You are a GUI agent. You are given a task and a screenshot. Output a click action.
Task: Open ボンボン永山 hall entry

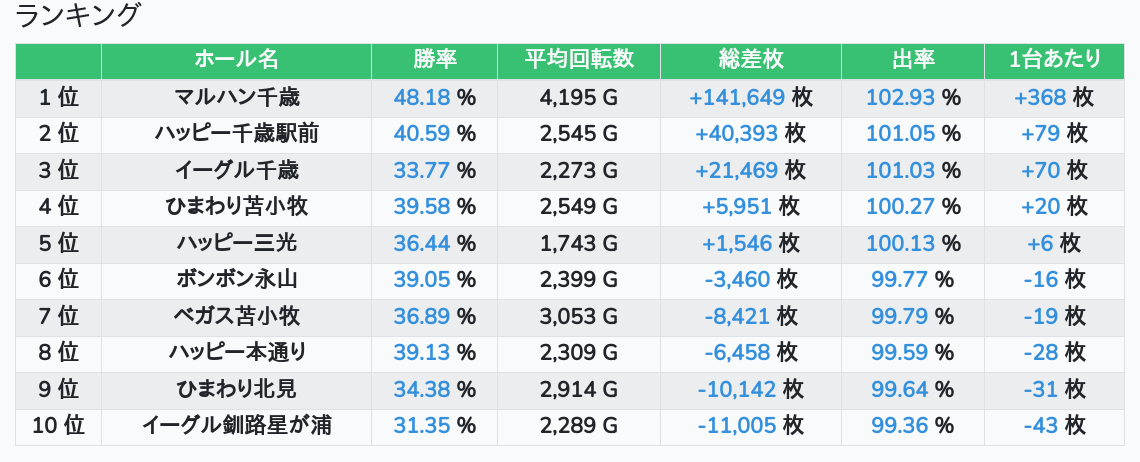pos(236,279)
